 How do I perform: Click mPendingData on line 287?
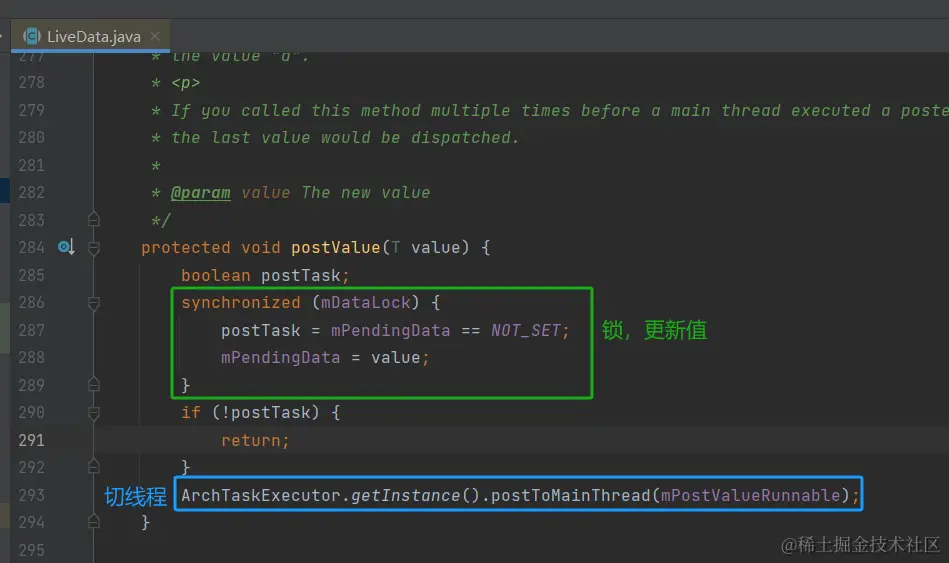coord(390,331)
